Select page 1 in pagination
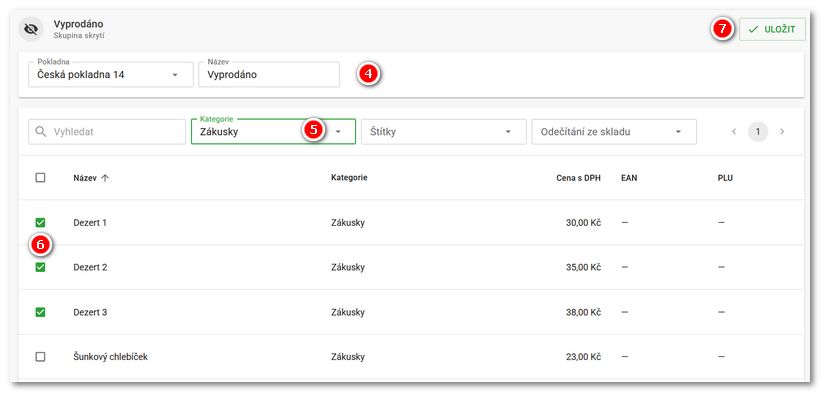 click(x=758, y=132)
